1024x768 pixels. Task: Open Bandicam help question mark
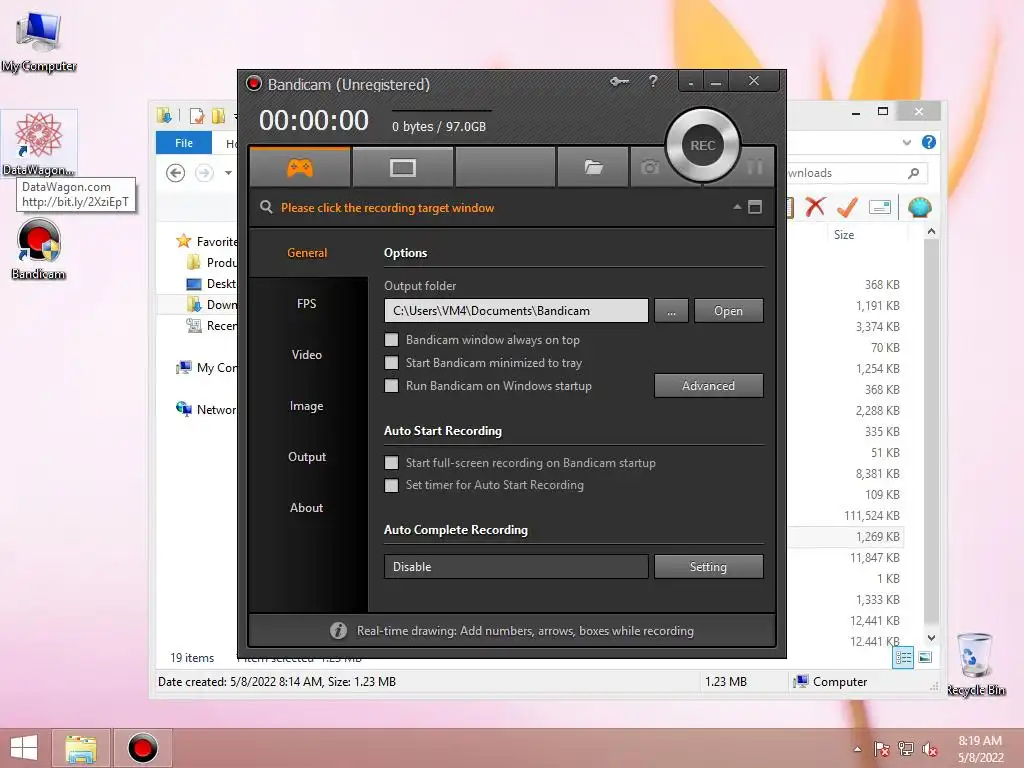[653, 81]
